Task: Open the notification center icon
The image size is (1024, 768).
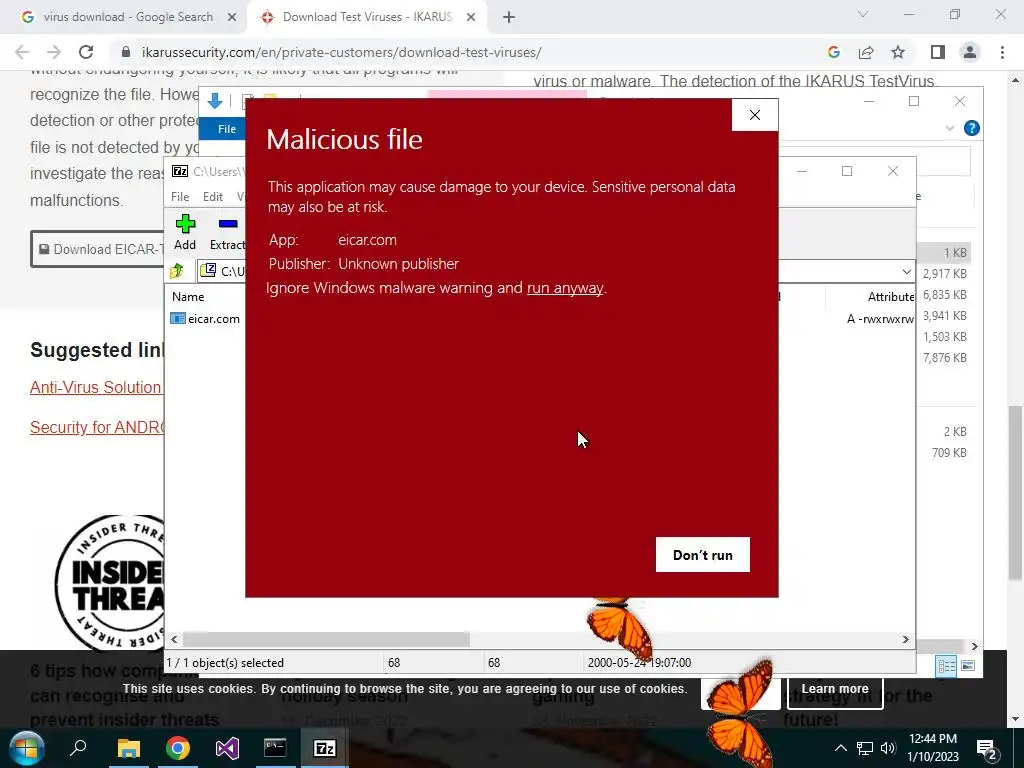Action: coord(986,749)
